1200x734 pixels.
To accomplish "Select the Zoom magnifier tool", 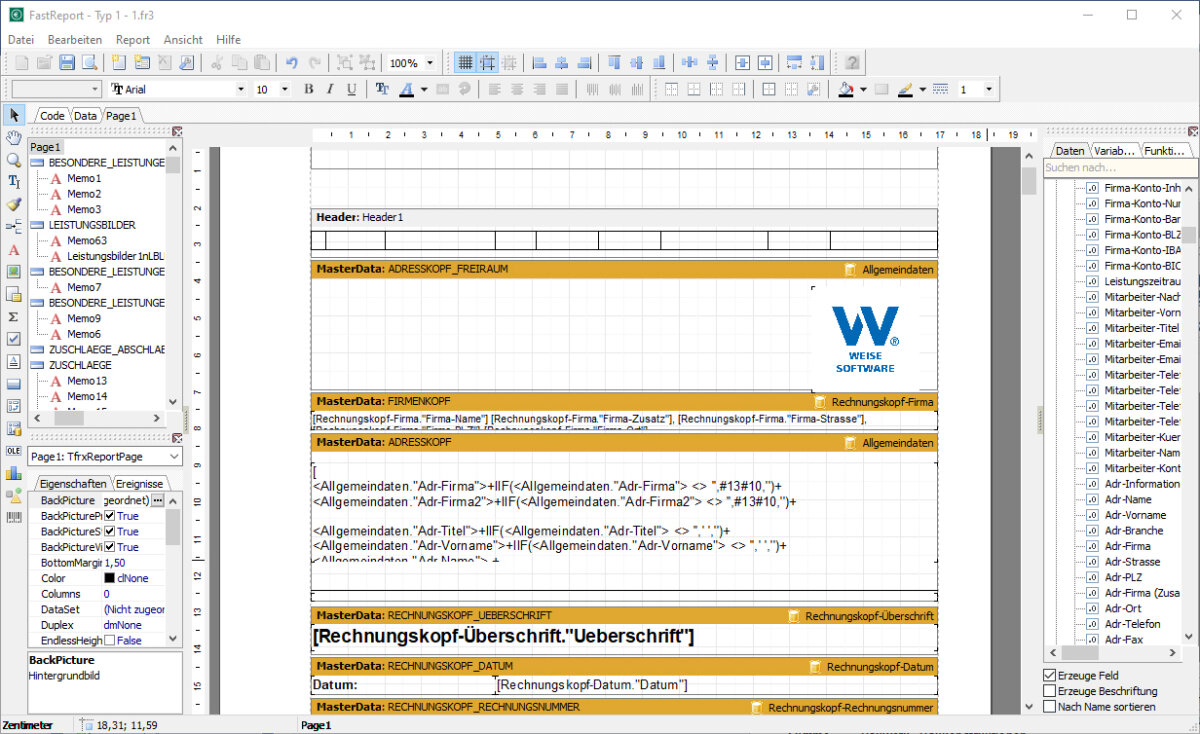I will 14,160.
